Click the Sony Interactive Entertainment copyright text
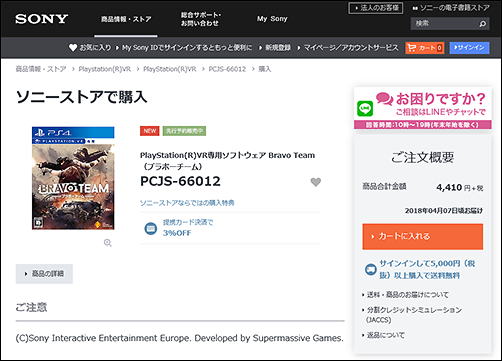Screen dimensions: 502x361 point(179,338)
